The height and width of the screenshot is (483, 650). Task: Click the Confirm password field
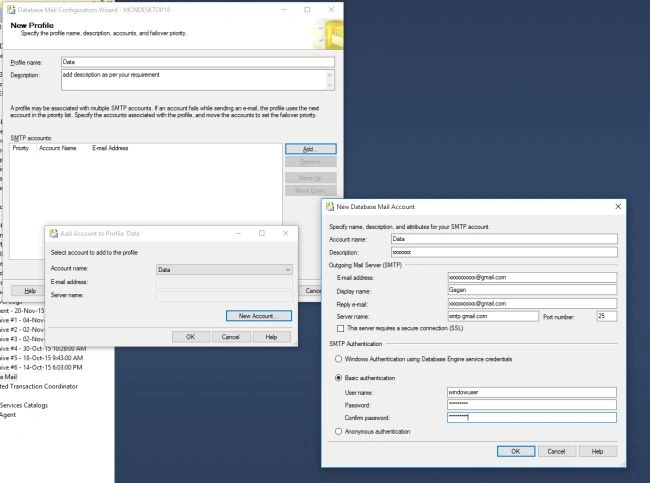tap(532, 417)
